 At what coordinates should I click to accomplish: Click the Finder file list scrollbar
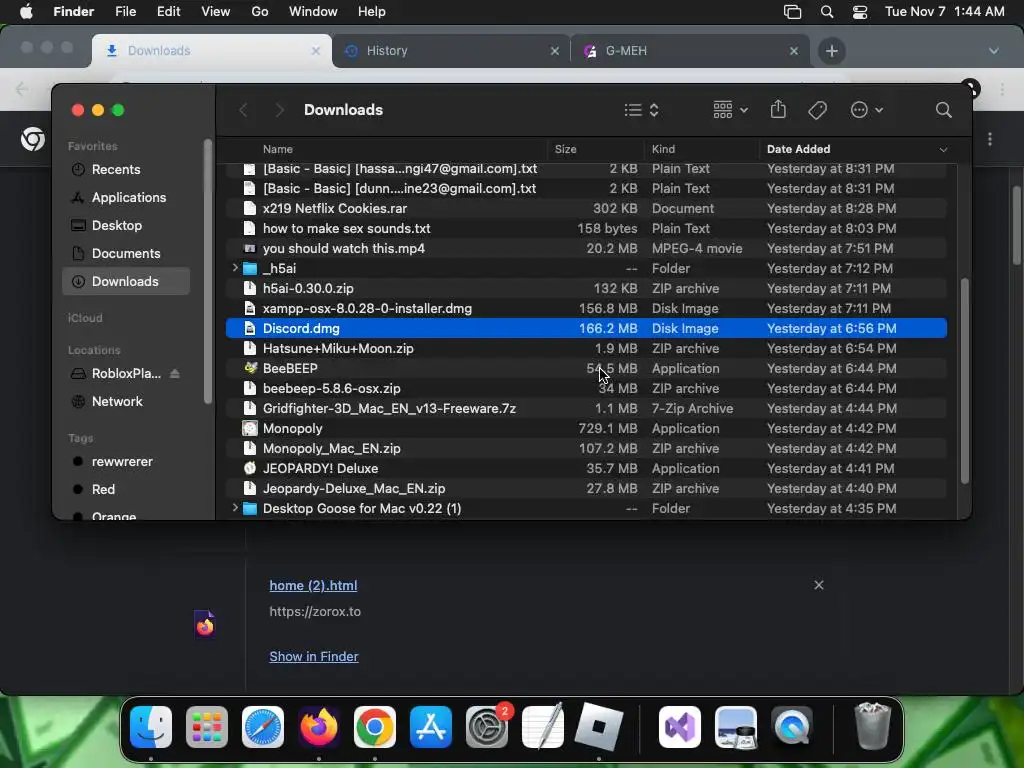(x=965, y=382)
